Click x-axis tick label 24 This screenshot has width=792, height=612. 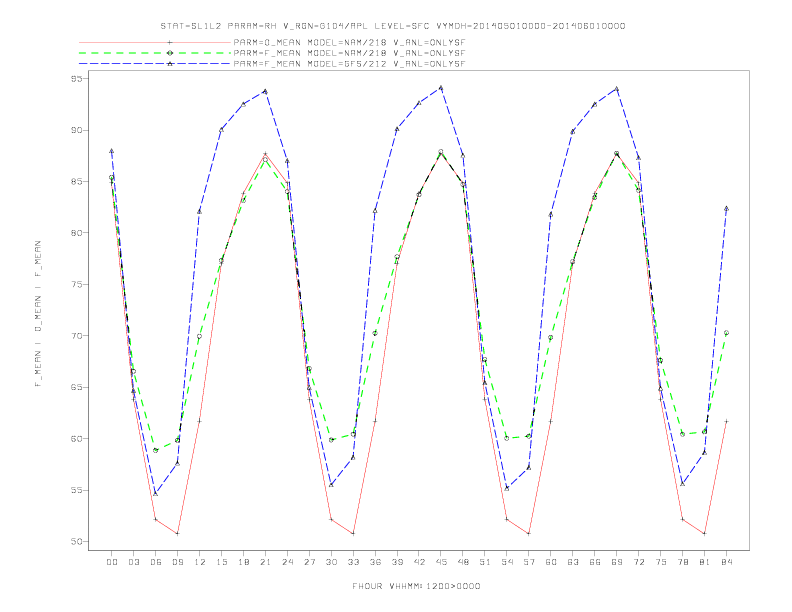pos(287,562)
